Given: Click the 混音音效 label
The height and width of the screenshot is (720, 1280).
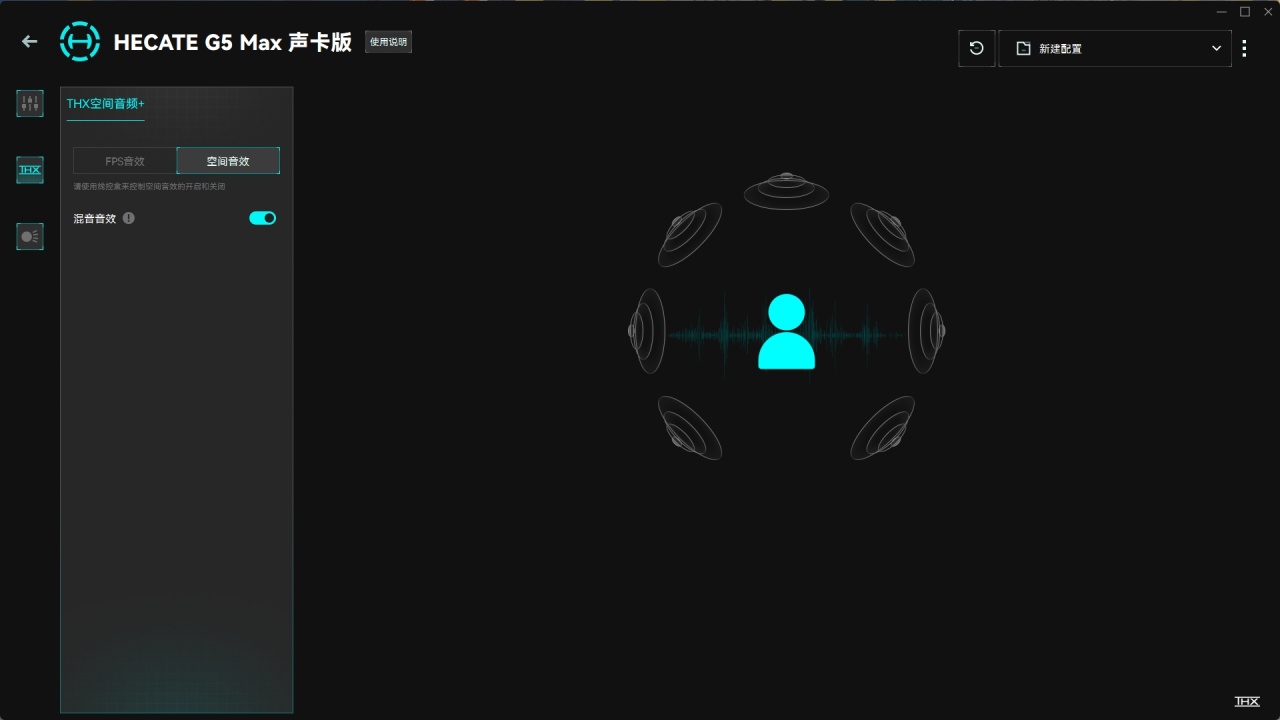Looking at the screenshot, I should 95,218.
